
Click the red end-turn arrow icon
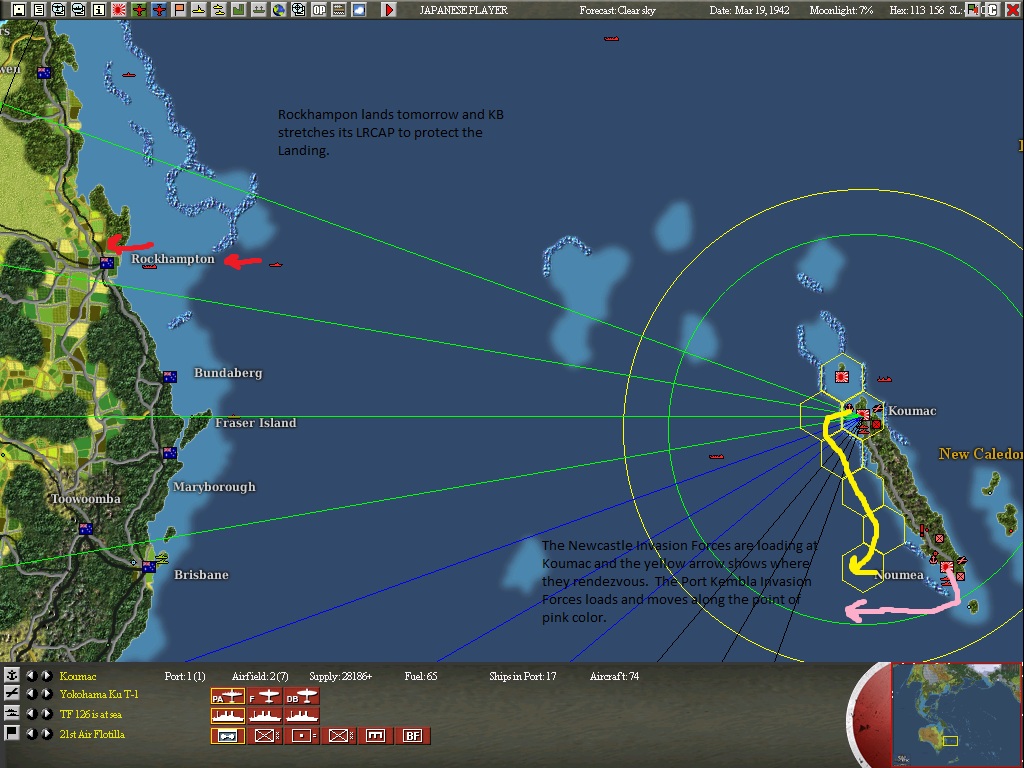pos(388,10)
